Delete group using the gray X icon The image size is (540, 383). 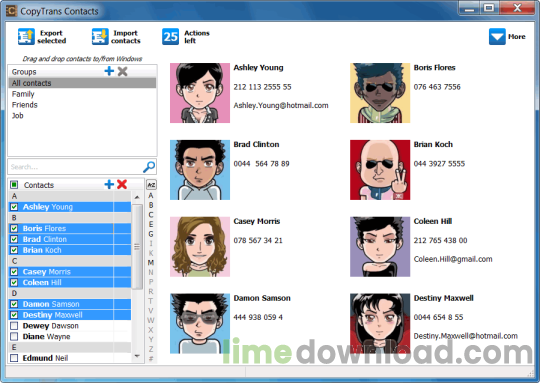pyautogui.click(x=122, y=71)
